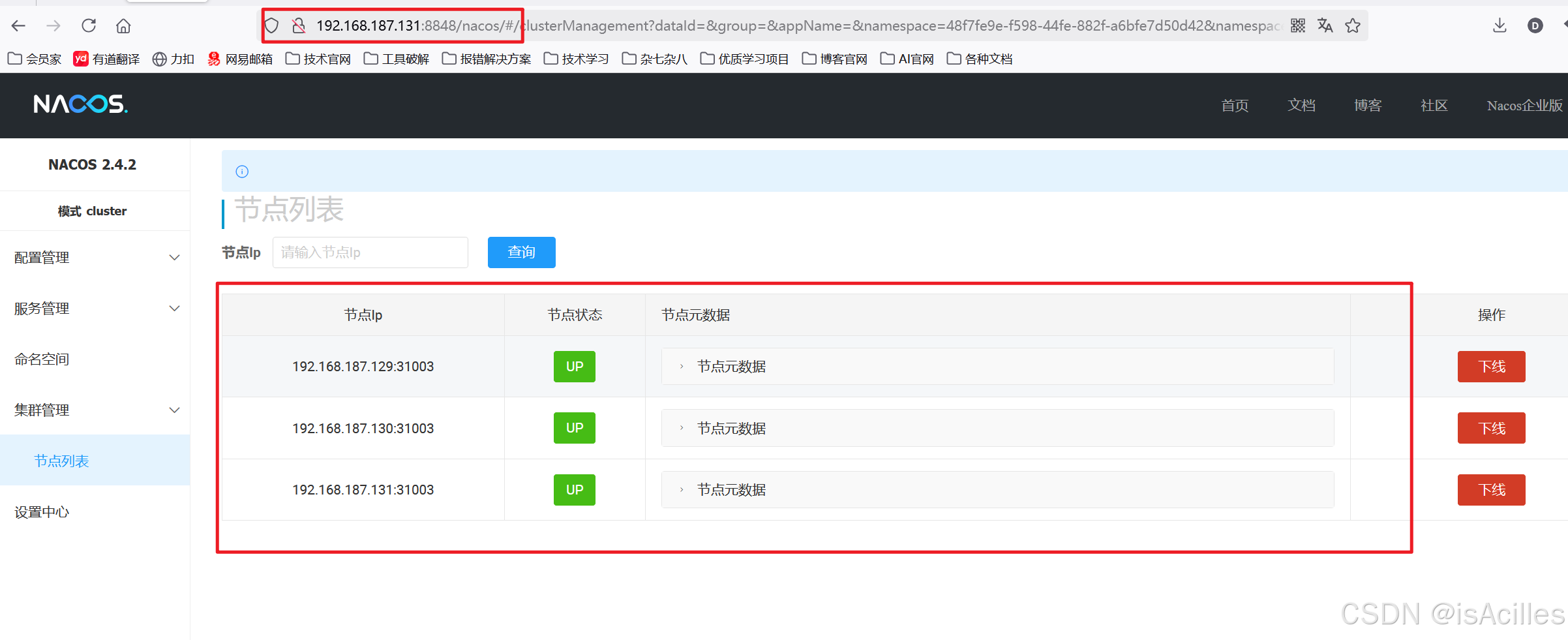This screenshot has width=1568, height=640.
Task: Expand the 配置管理 sidebar menu
Action: (95, 258)
